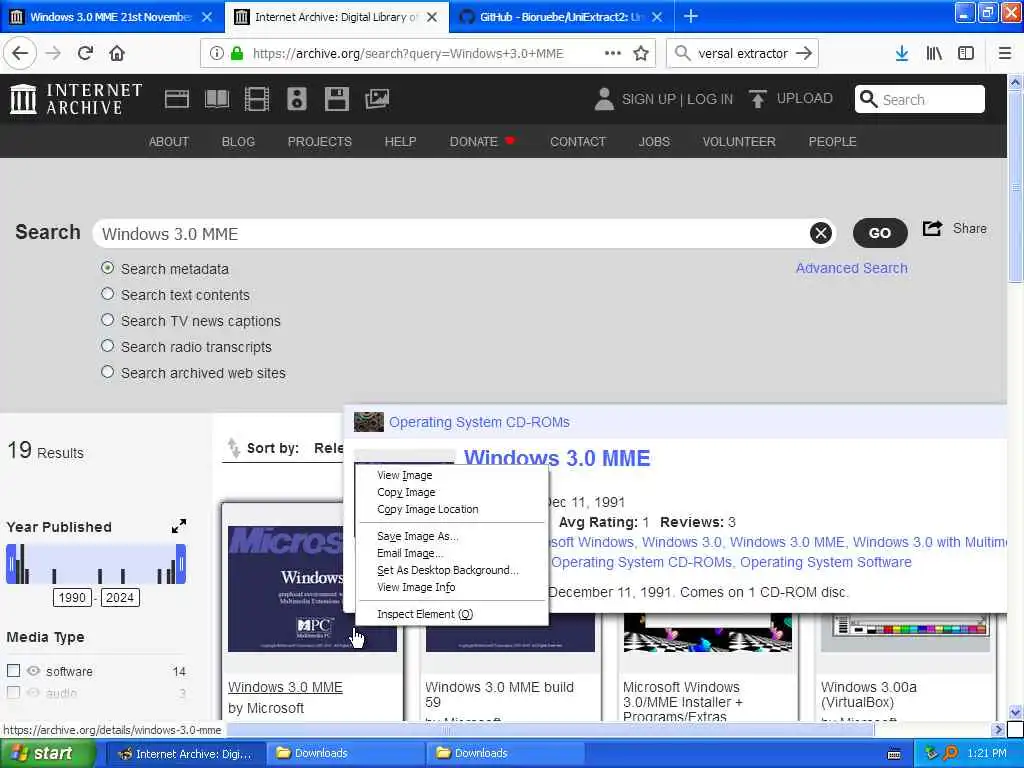This screenshot has height=768, width=1024.
Task: Select Search archived web sites option
Action: pos(108,373)
